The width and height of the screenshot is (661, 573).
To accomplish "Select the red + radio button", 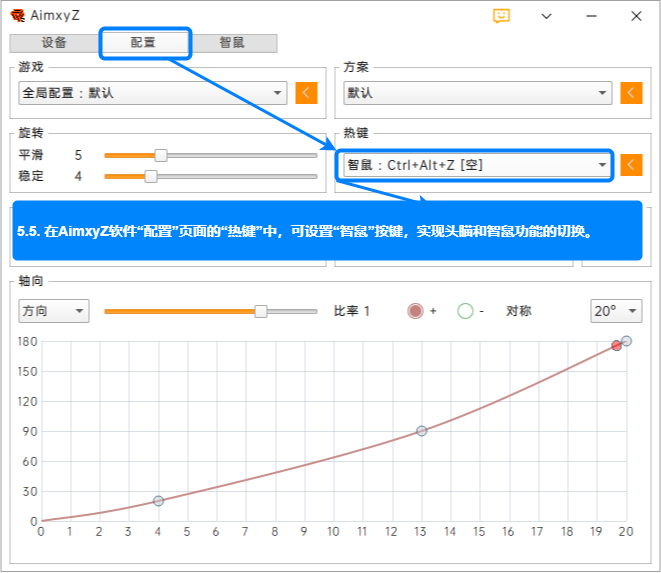I will [415, 311].
